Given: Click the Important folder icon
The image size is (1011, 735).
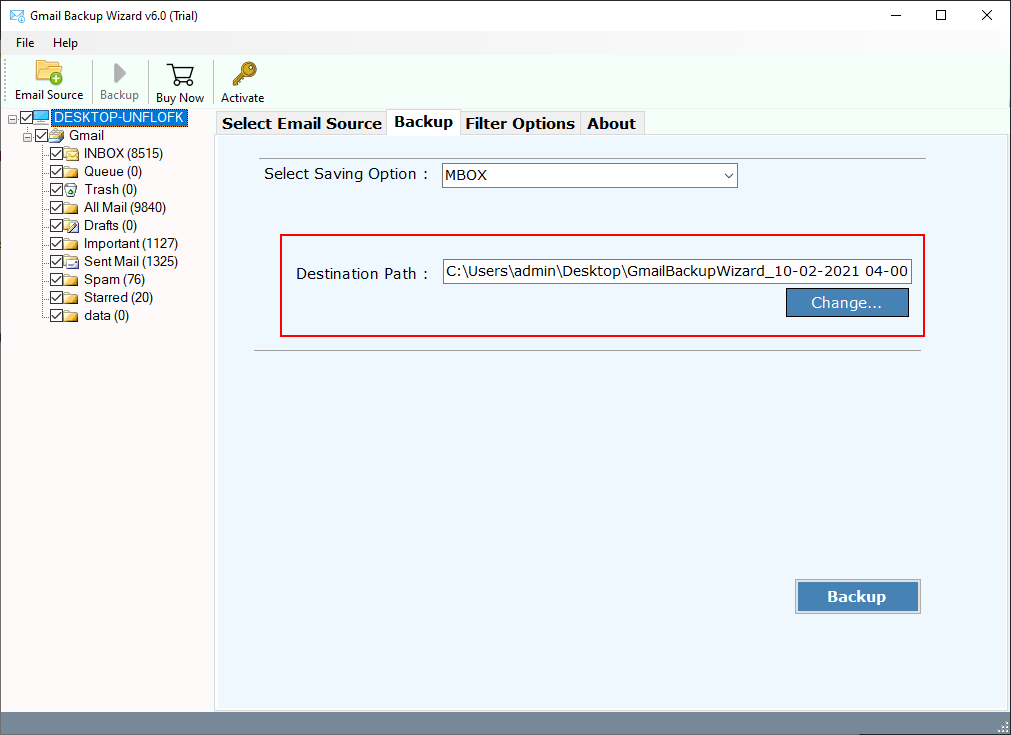Looking at the screenshot, I should pyautogui.click(x=72, y=244).
